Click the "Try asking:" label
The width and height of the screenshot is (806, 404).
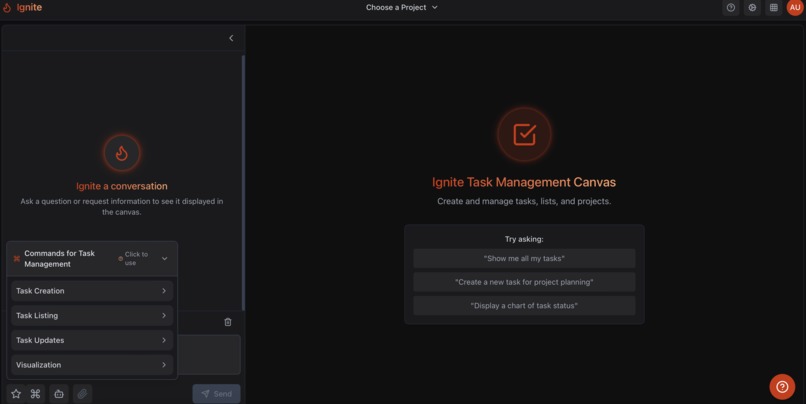[524, 239]
